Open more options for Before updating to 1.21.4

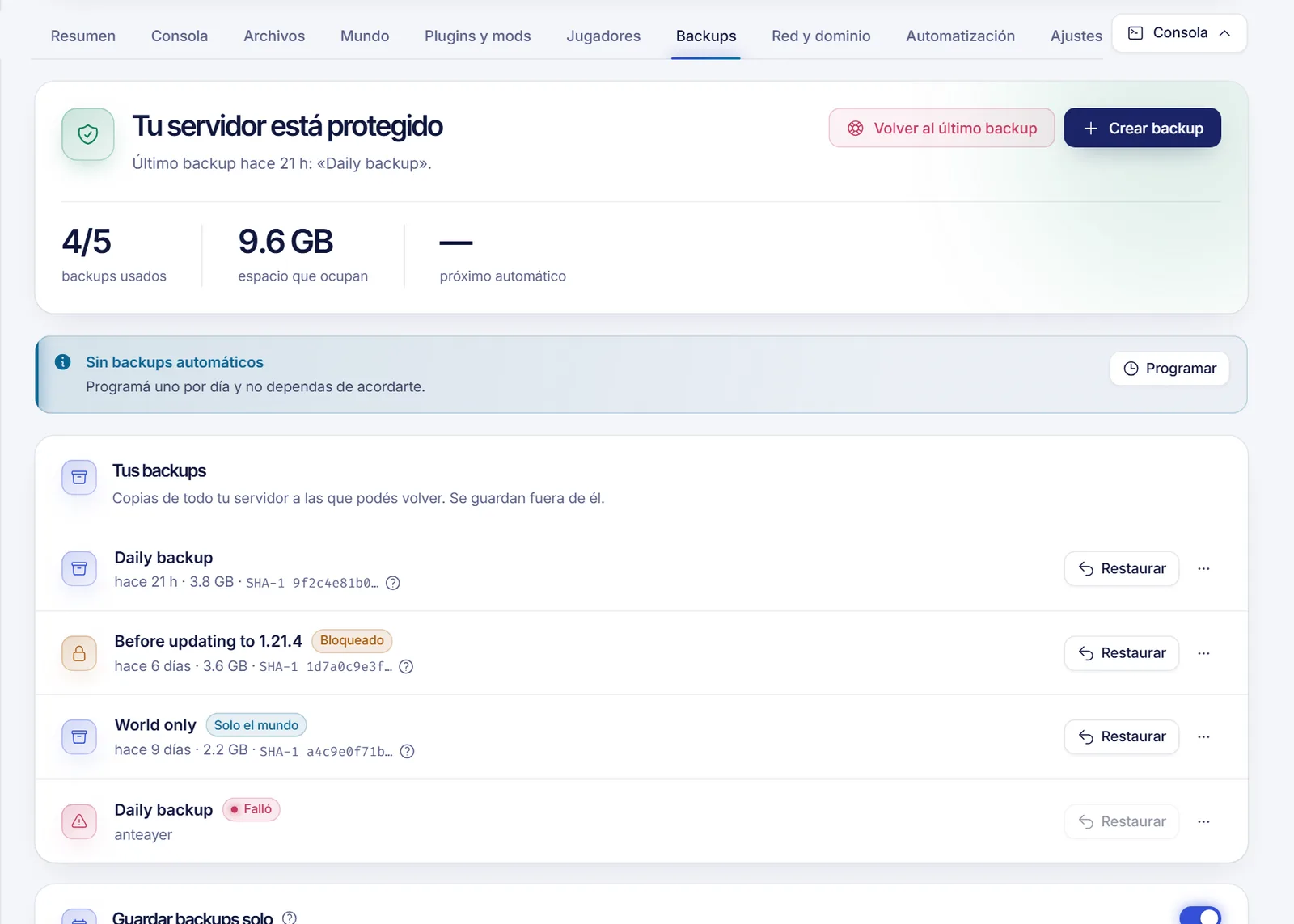coord(1203,653)
